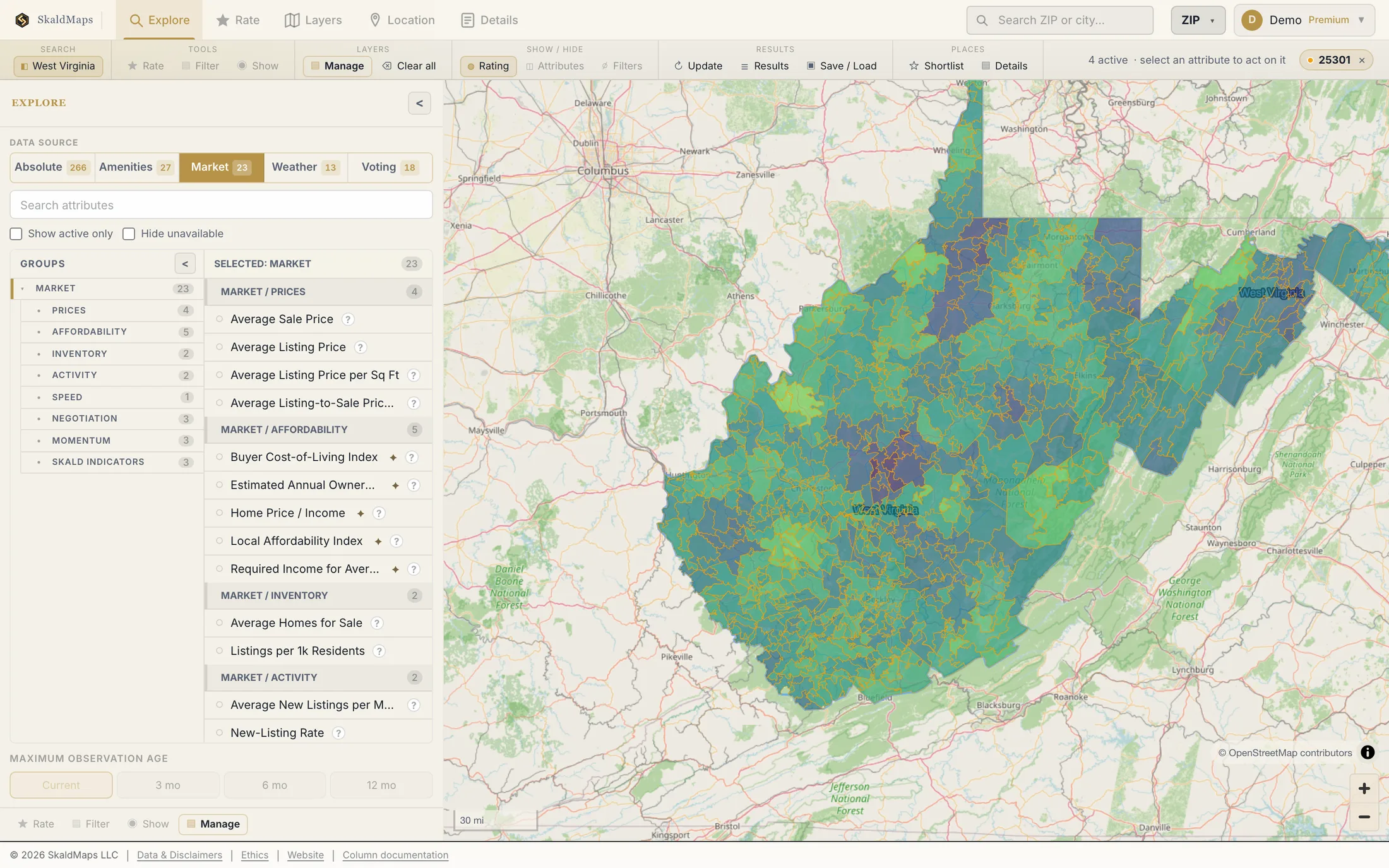
Task: Click Update in the Results toolbar
Action: (698, 66)
